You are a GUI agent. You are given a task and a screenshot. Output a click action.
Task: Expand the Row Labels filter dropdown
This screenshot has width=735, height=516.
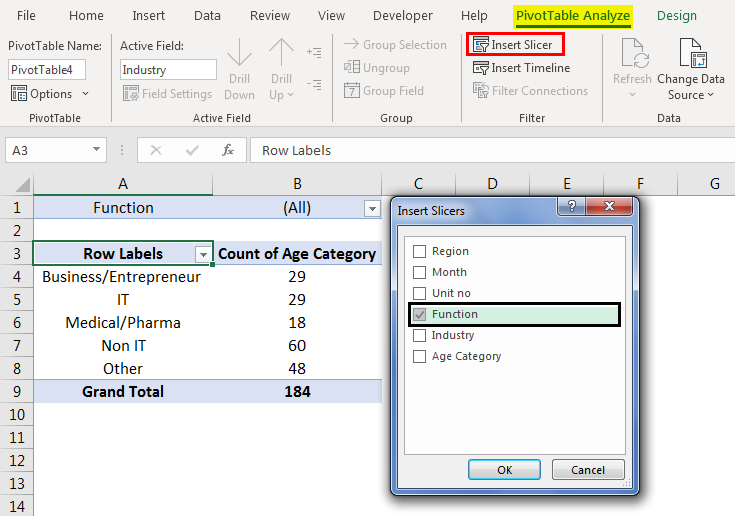click(203, 254)
